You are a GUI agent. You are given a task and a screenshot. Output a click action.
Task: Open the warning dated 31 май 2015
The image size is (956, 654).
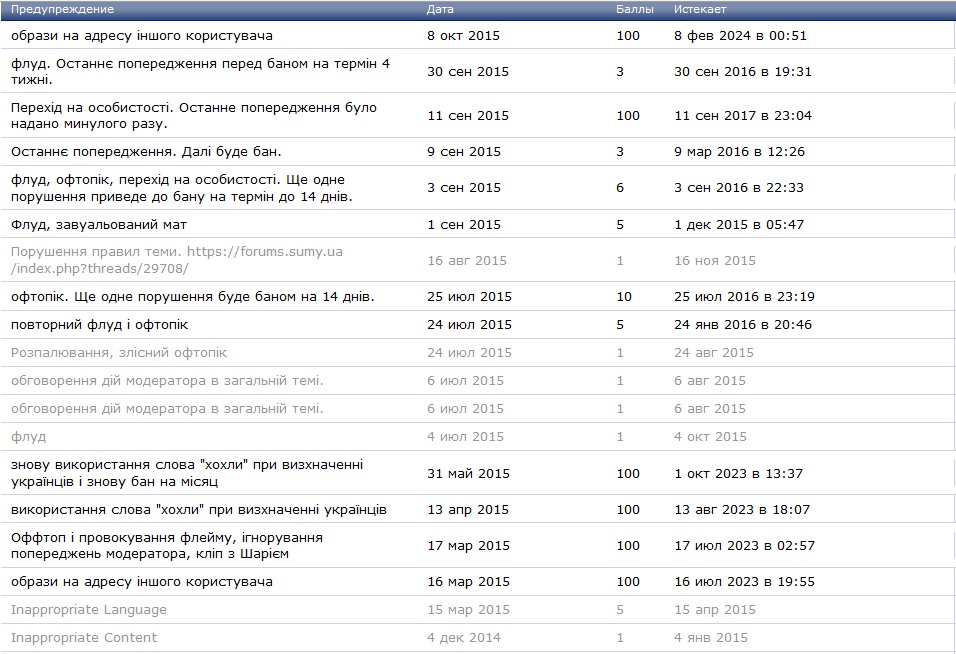(187, 473)
